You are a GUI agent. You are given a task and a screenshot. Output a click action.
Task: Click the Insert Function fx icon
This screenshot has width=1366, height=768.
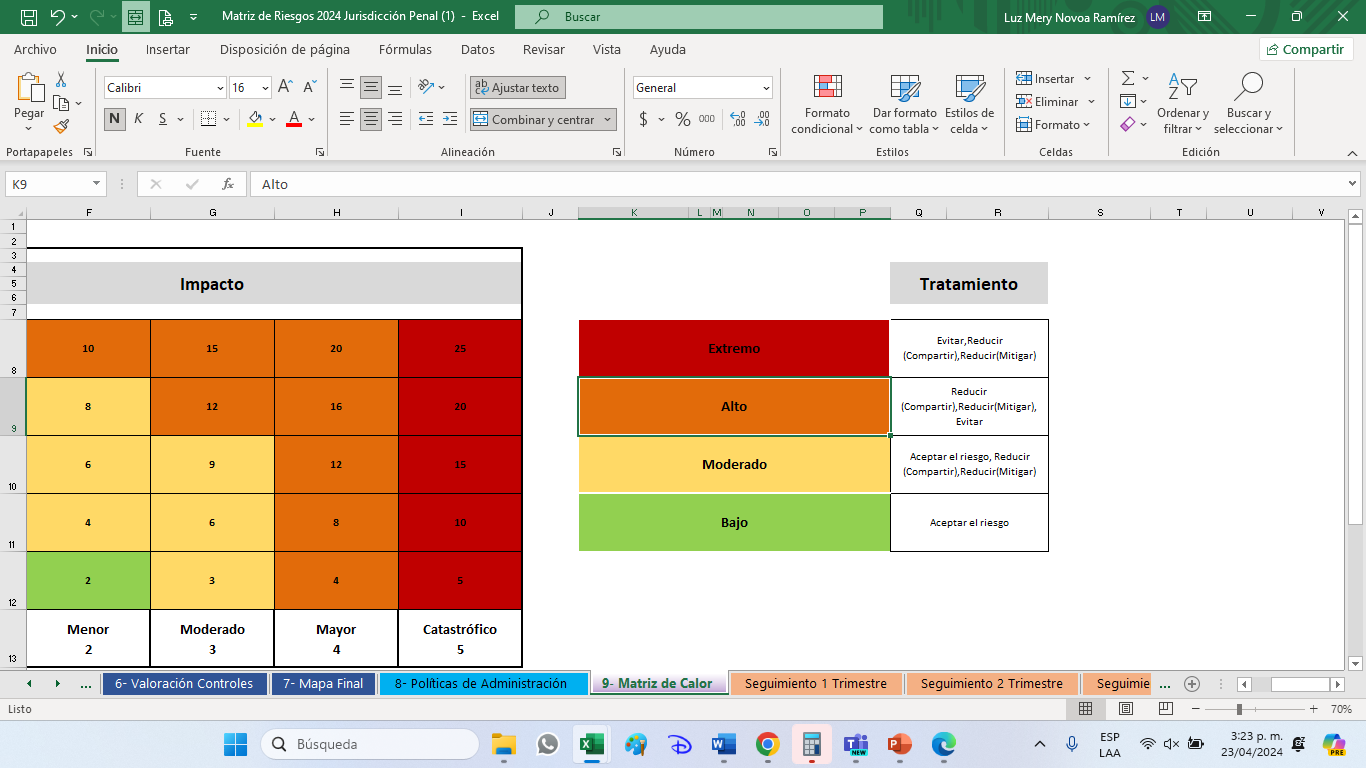pos(228,184)
